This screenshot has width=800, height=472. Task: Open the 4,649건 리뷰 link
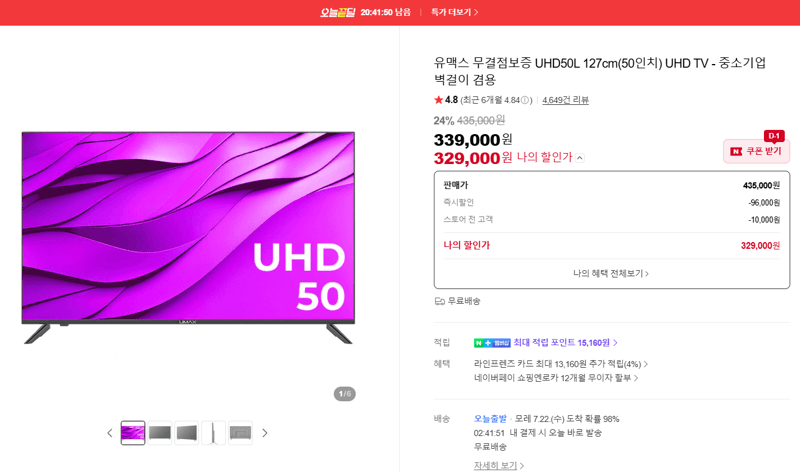pyautogui.click(x=565, y=101)
